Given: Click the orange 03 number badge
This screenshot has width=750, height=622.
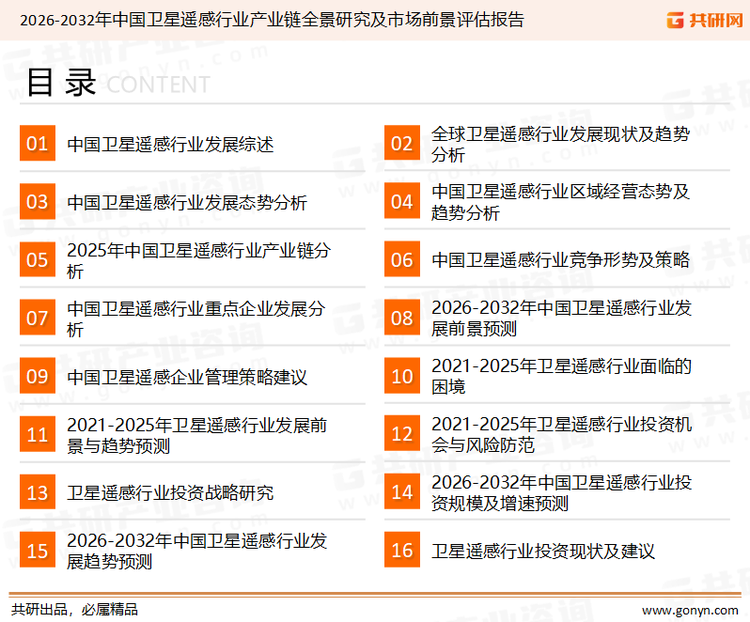Looking at the screenshot, I should (37, 201).
